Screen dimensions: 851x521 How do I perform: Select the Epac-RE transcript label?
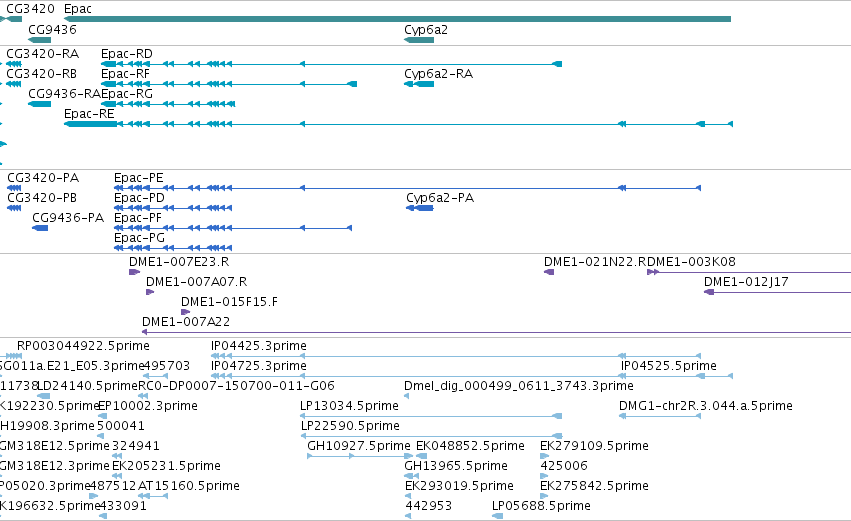[89, 114]
